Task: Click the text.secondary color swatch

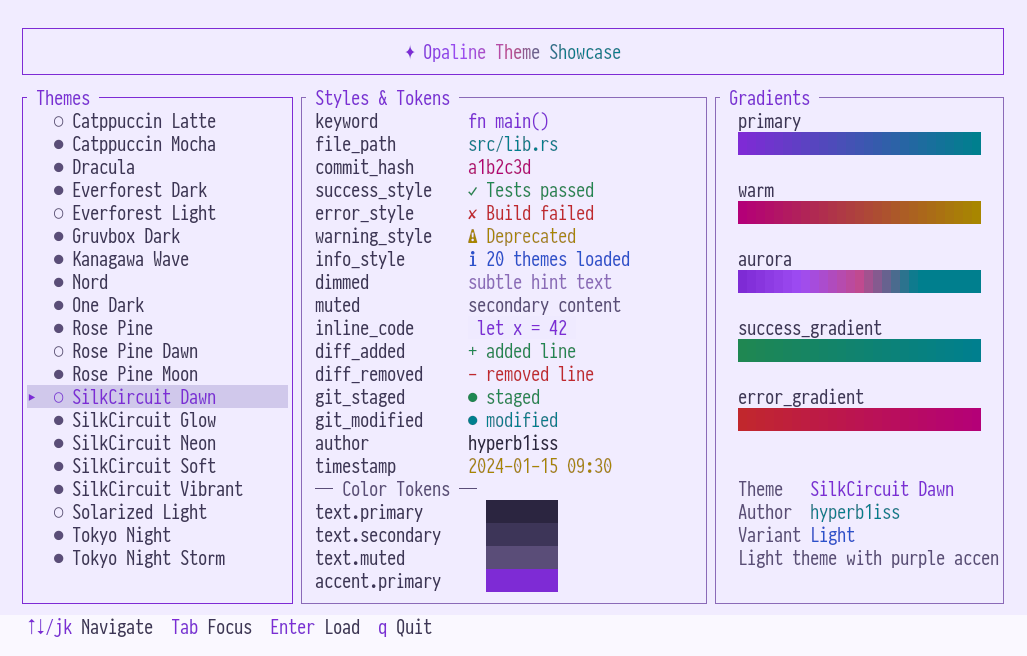Action: pyautogui.click(x=522, y=534)
